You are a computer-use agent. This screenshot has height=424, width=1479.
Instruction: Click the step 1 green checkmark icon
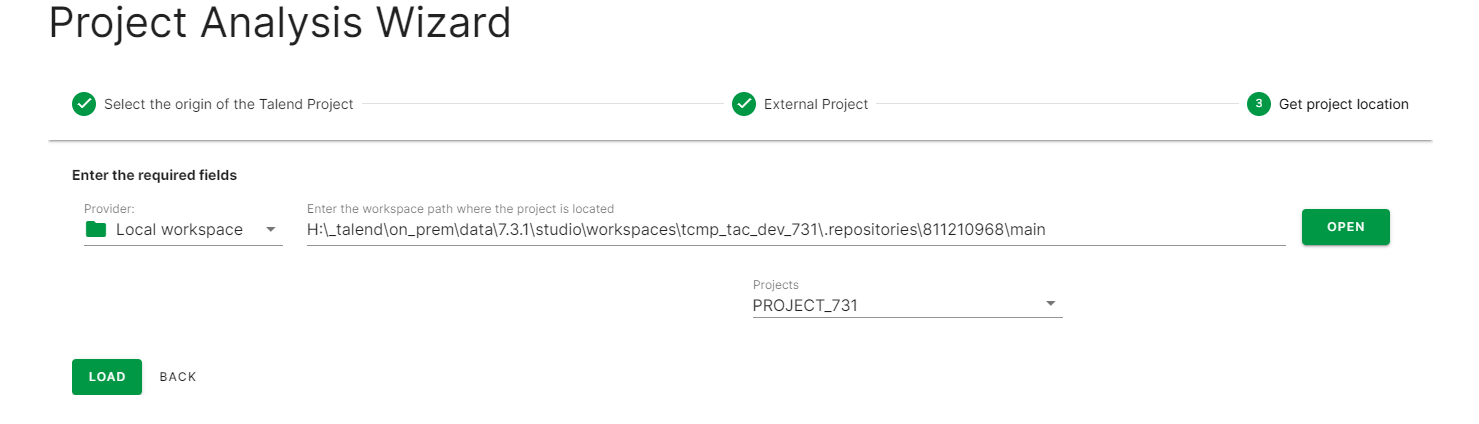pos(84,104)
